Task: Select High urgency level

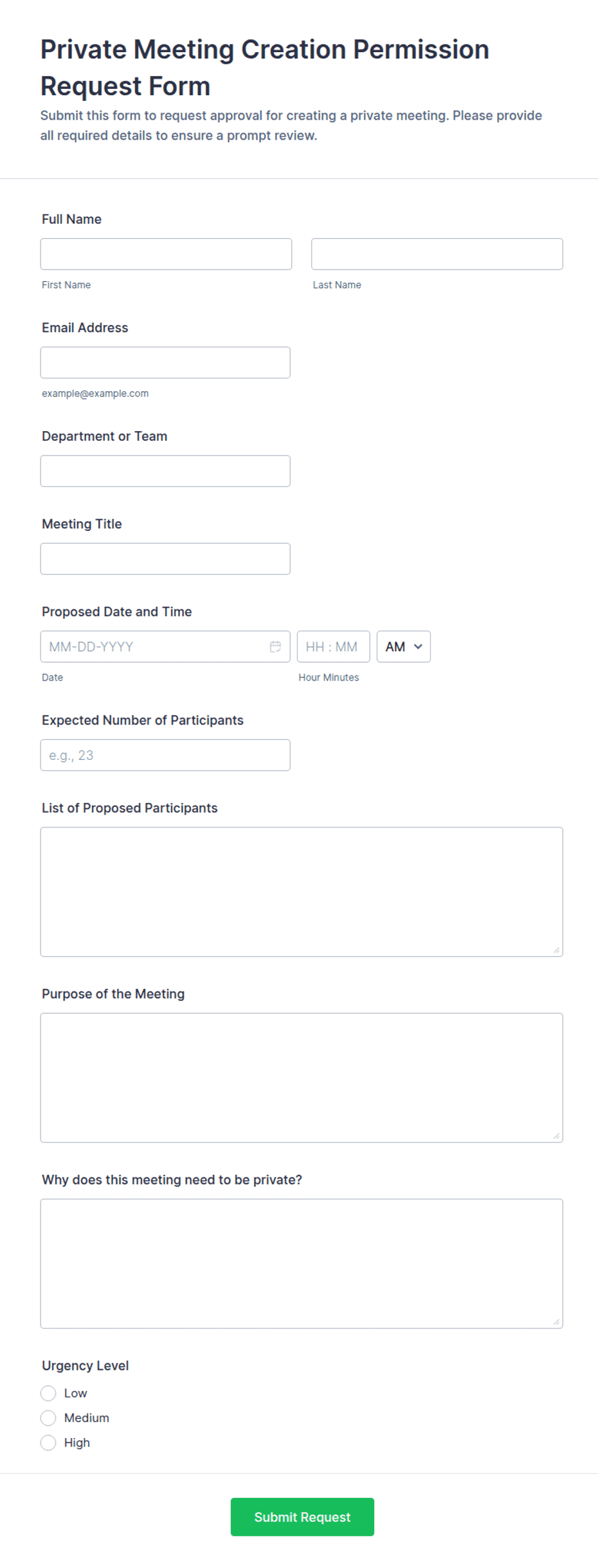Action: [x=48, y=1443]
